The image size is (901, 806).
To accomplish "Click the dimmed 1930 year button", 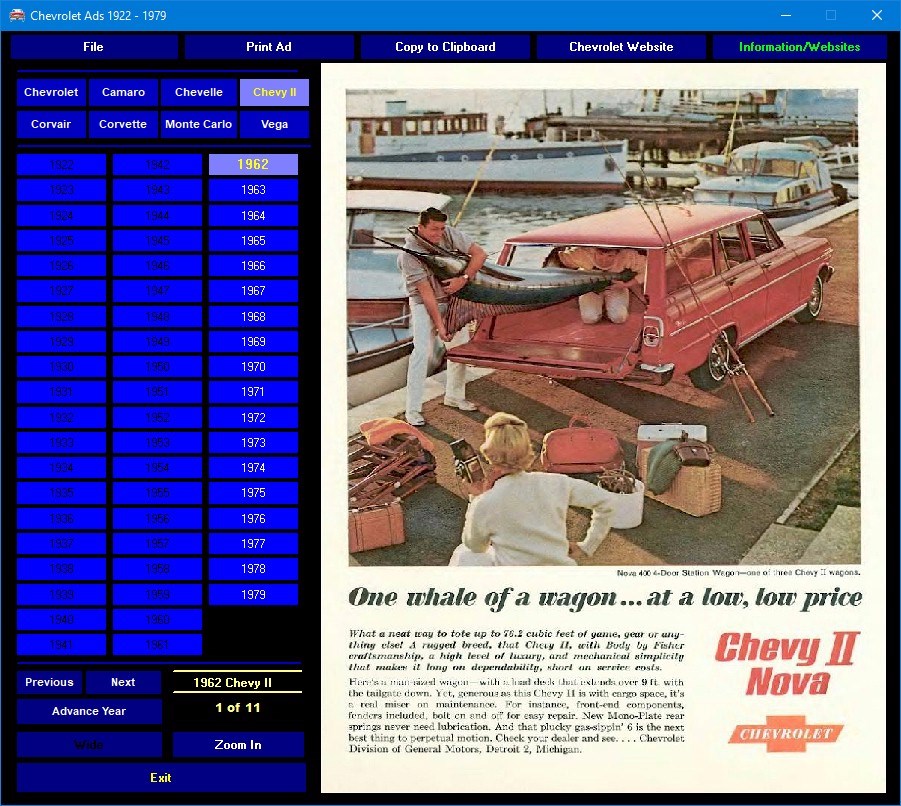I will pyautogui.click(x=61, y=367).
